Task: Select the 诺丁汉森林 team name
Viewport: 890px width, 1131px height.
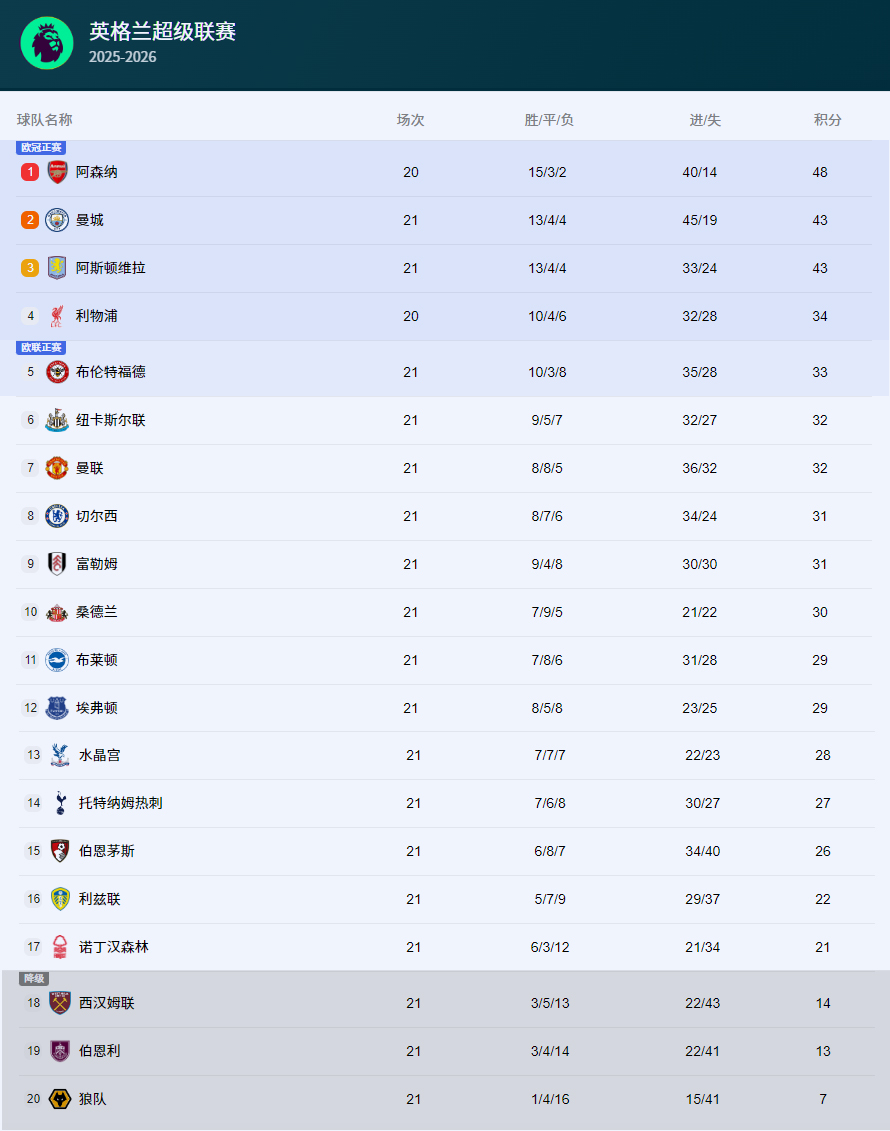Action: (114, 947)
